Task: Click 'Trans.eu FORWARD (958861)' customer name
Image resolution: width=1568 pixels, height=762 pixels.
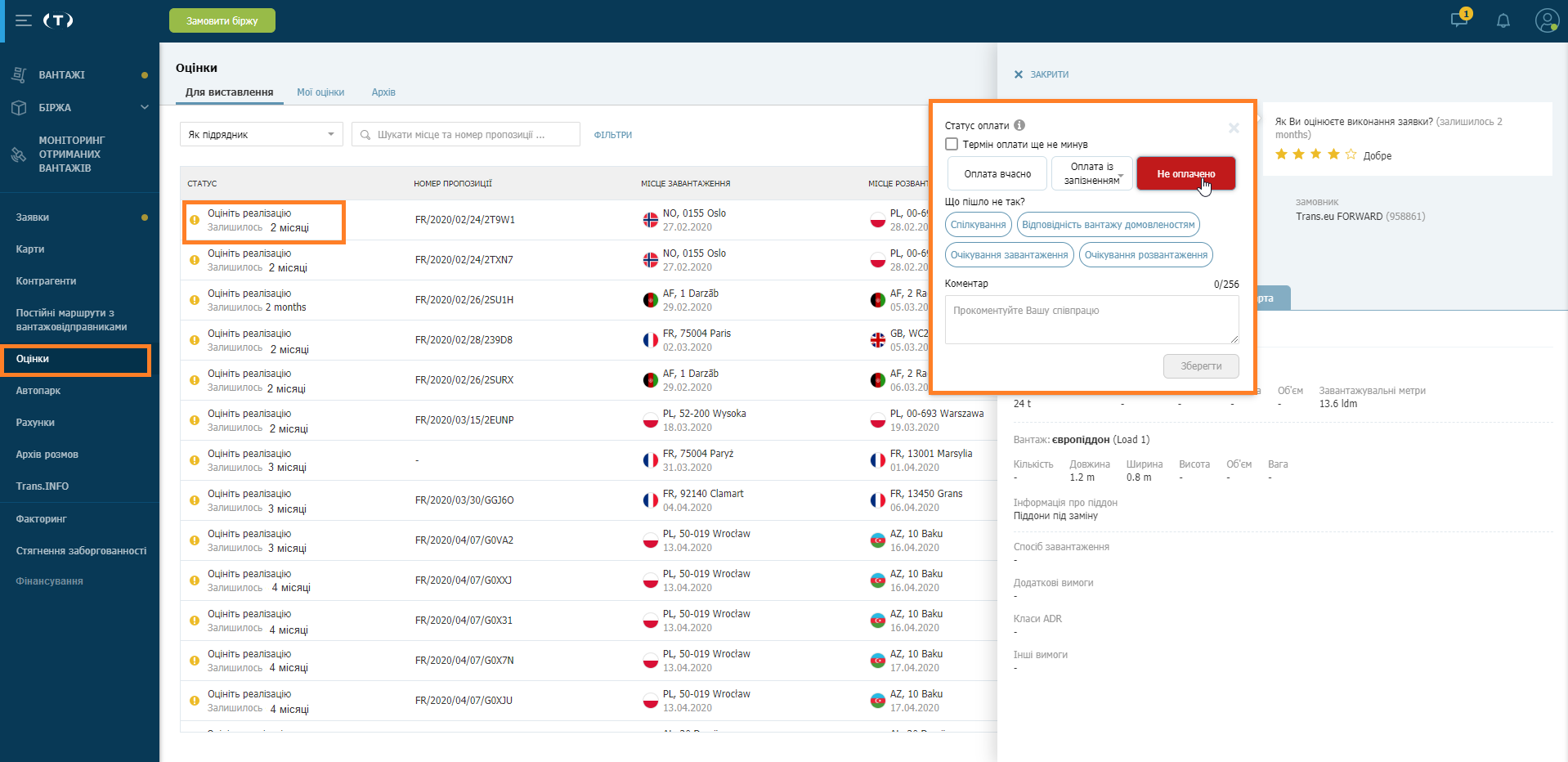Action: tap(1360, 217)
